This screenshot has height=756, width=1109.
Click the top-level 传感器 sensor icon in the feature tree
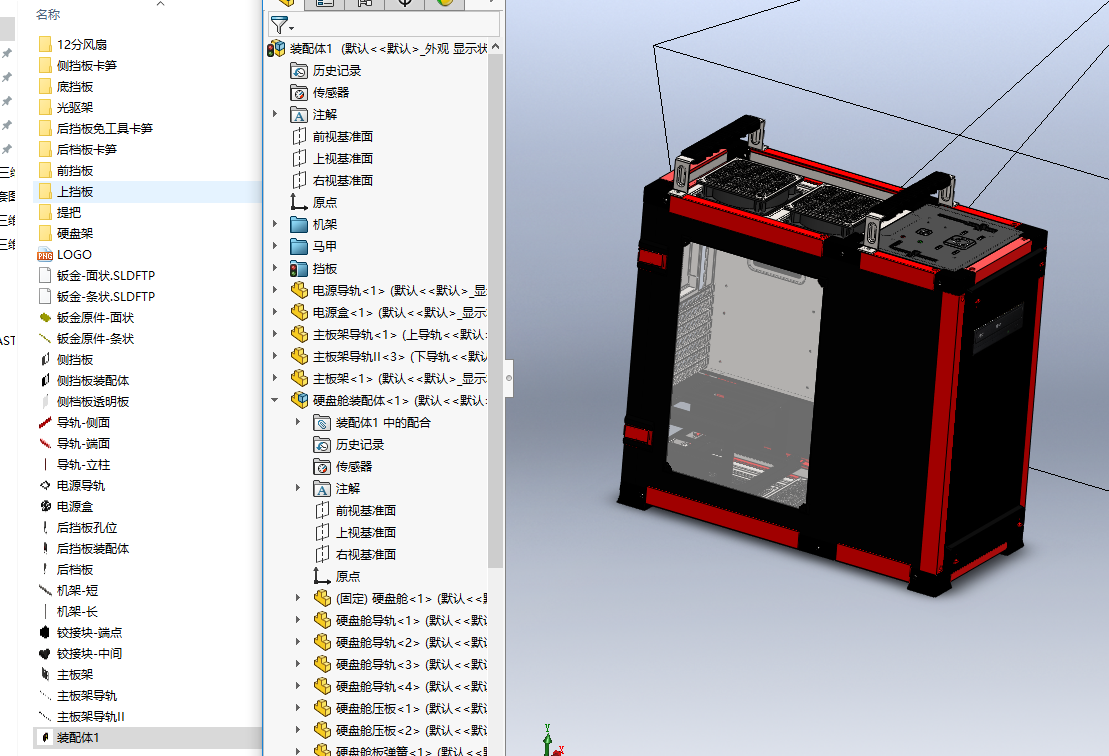coord(299,93)
